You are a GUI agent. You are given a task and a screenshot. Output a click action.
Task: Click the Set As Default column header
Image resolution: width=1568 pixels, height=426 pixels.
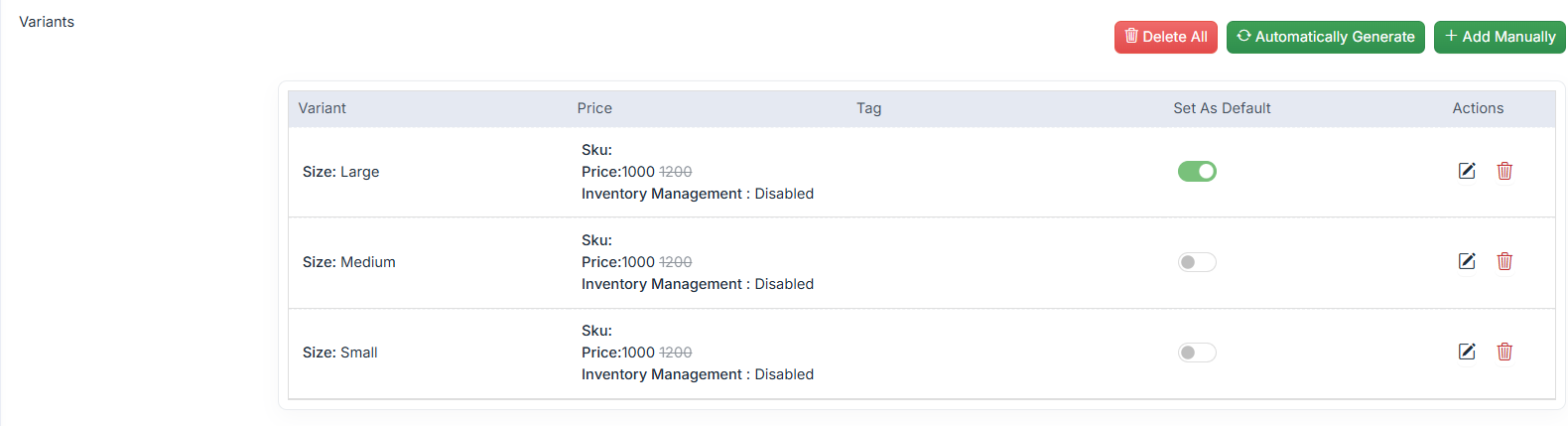(x=1222, y=108)
